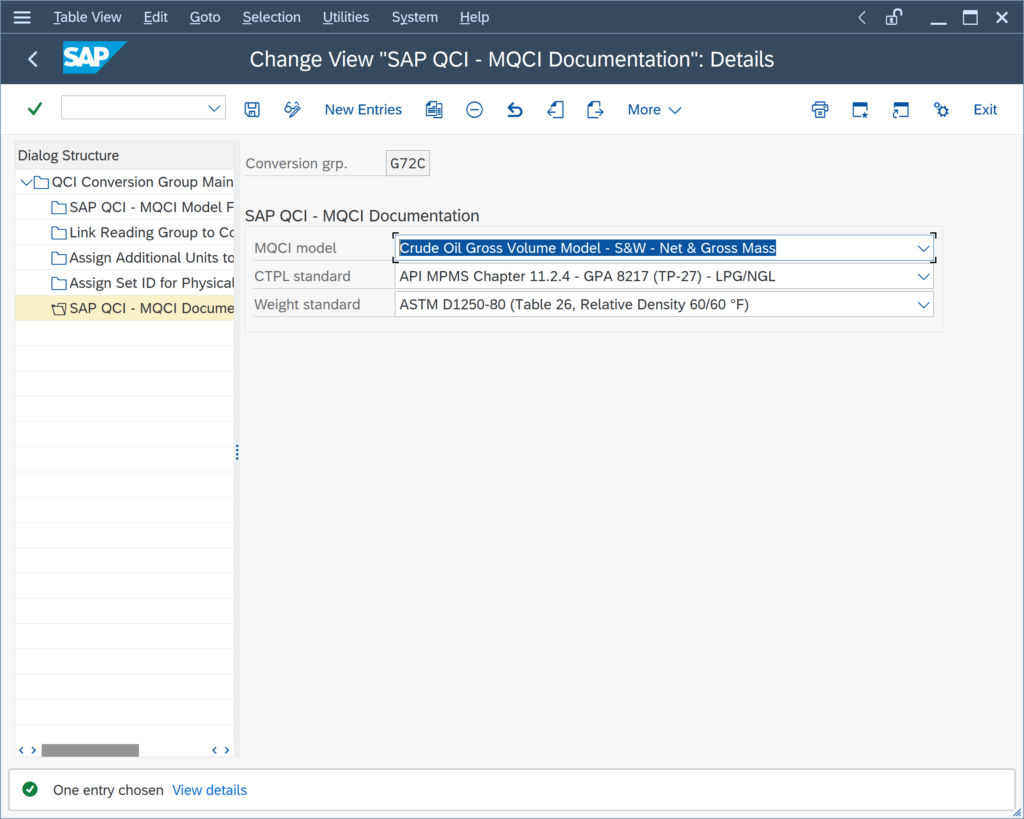
Task: Select Assign Set ID for Physical tree folder
Action: coord(142,283)
